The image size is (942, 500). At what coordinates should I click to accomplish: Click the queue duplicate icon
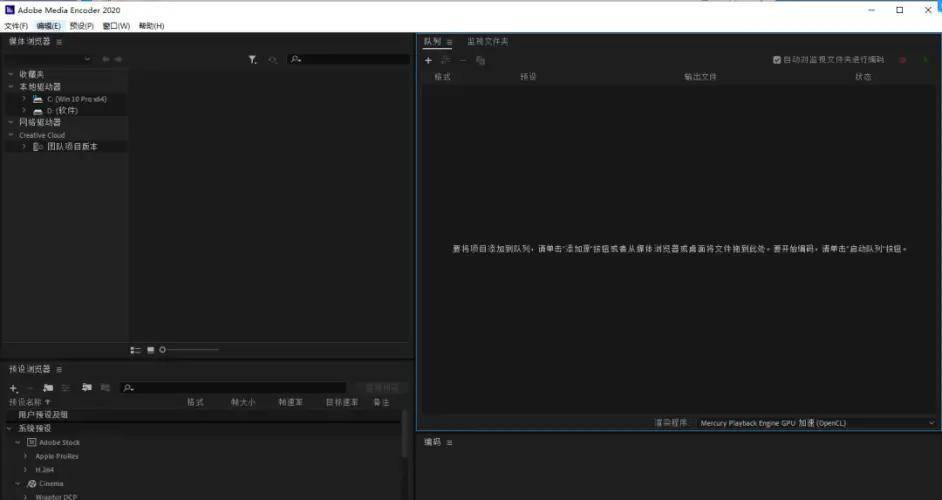tap(480, 60)
